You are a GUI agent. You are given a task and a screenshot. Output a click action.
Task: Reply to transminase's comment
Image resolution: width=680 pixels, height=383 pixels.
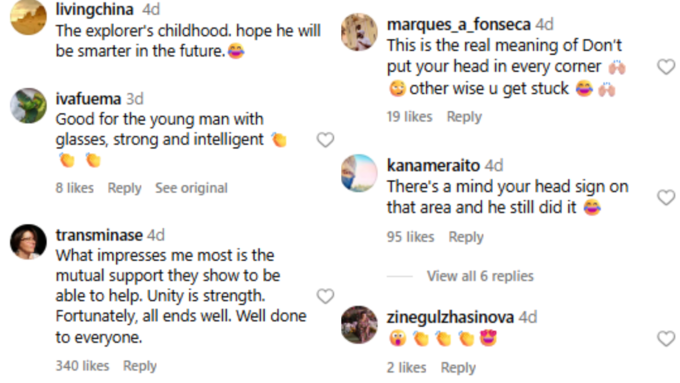140,366
